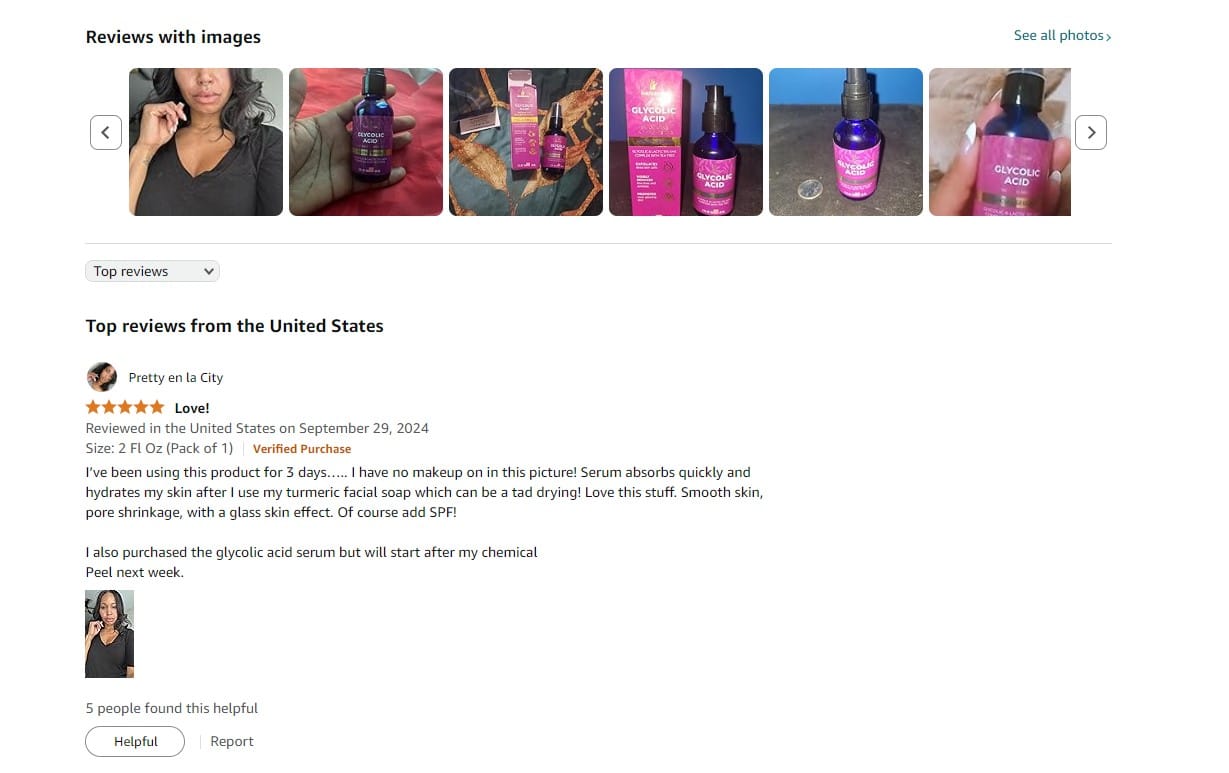Click the See all photos link
Image resolution: width=1229 pixels, height=773 pixels.
(x=1059, y=35)
